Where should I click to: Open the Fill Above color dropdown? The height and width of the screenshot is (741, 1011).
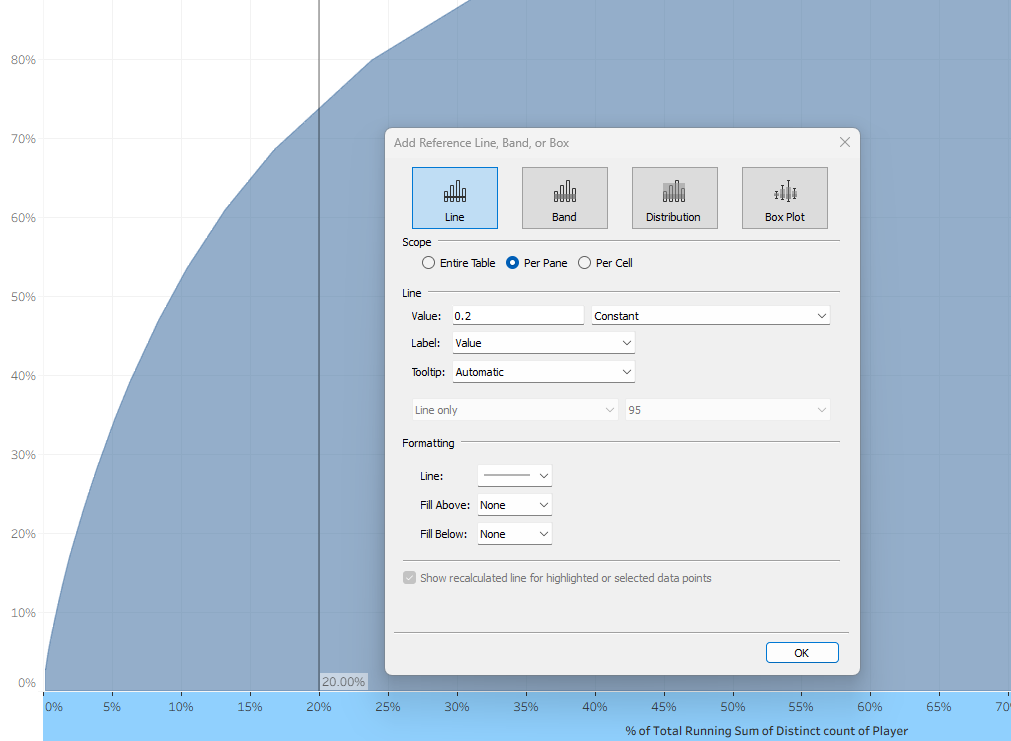click(515, 504)
